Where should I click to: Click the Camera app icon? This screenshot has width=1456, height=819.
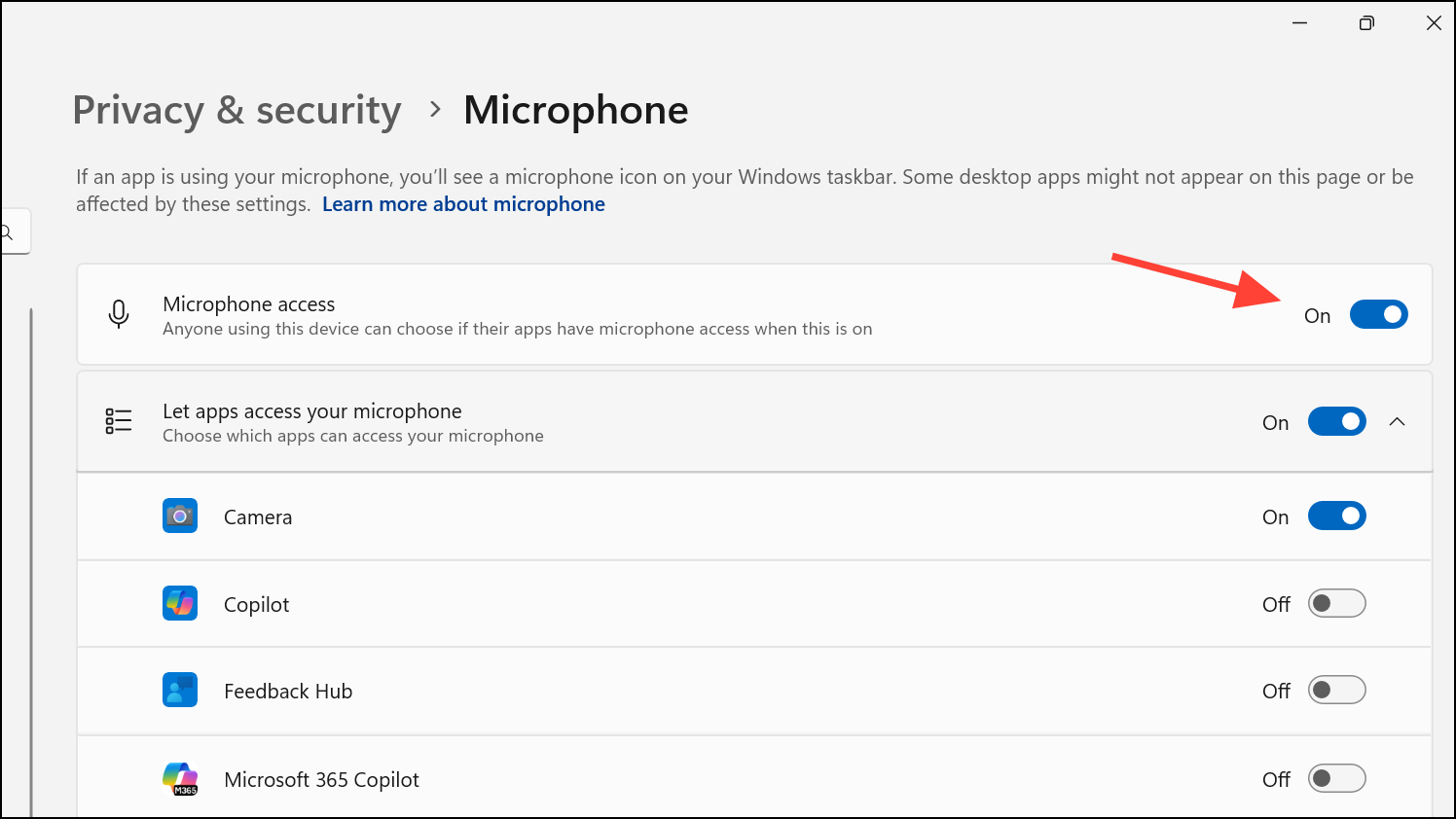(180, 516)
